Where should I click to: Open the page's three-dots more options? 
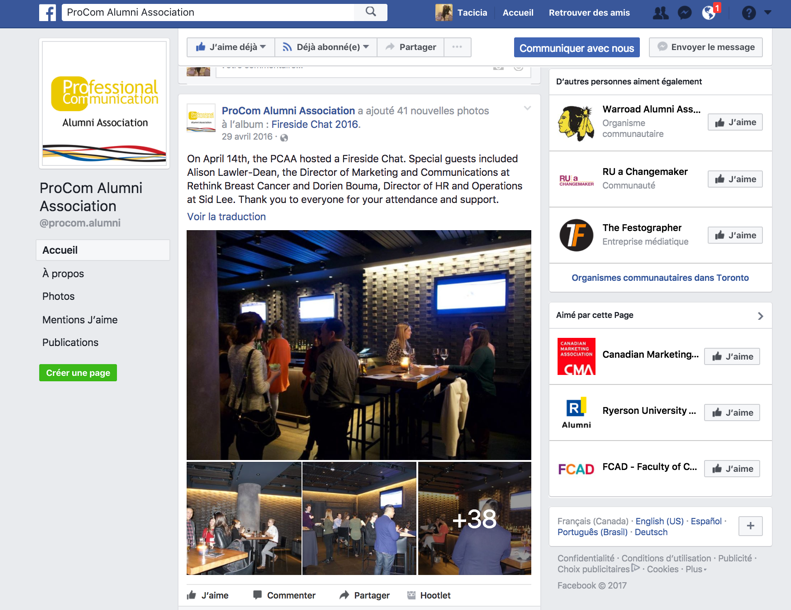point(457,47)
